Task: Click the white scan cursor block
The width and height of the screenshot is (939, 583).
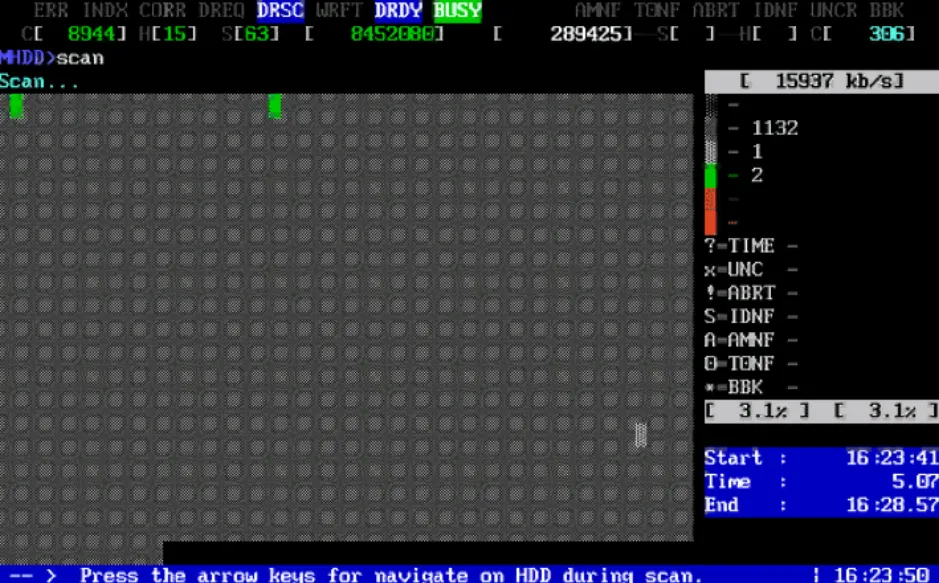Action: click(x=641, y=435)
